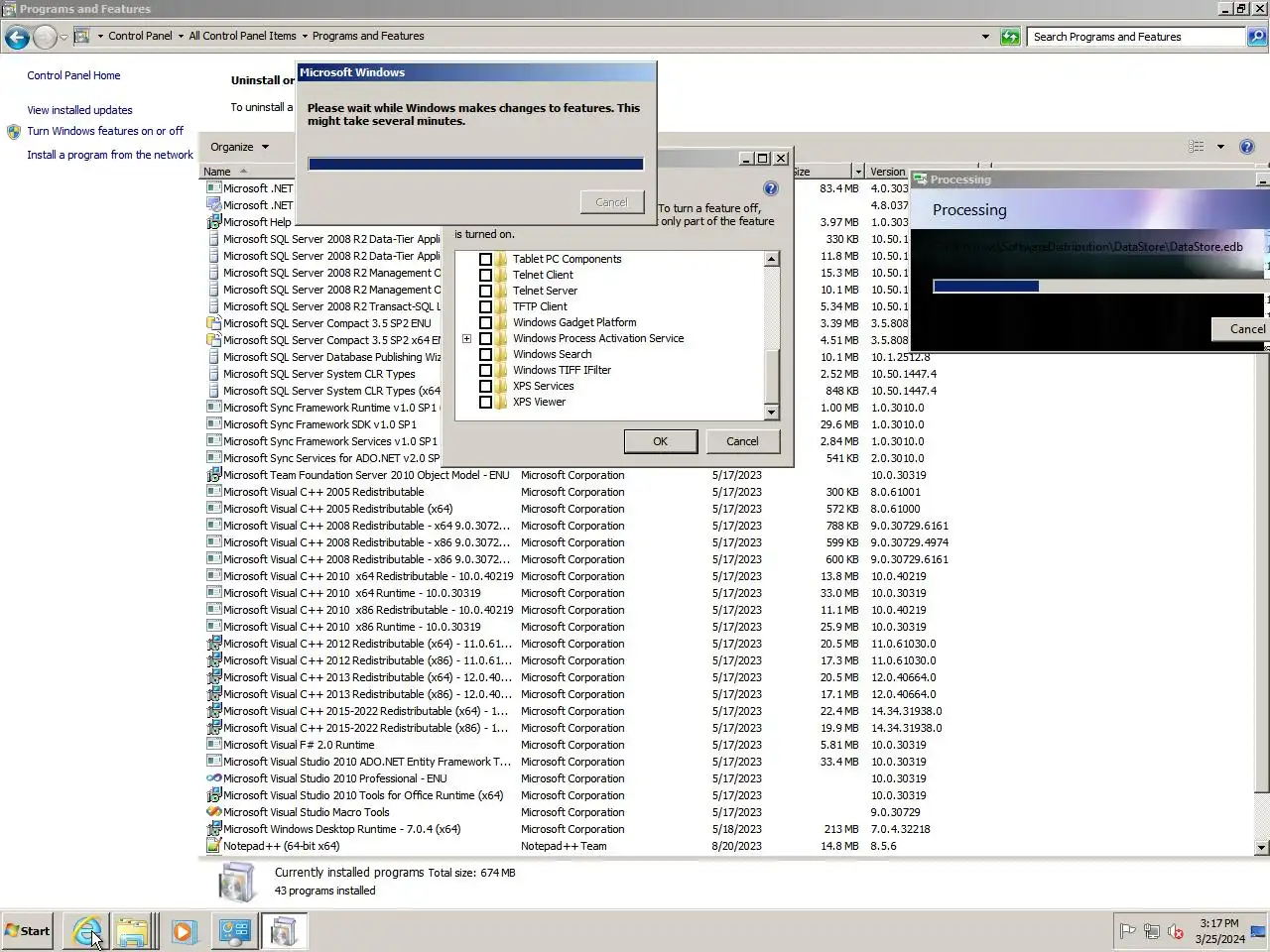This screenshot has height=952, width=1270.
Task: Click Microsoft Windows Desktop Runtime icon
Action: click(213, 829)
